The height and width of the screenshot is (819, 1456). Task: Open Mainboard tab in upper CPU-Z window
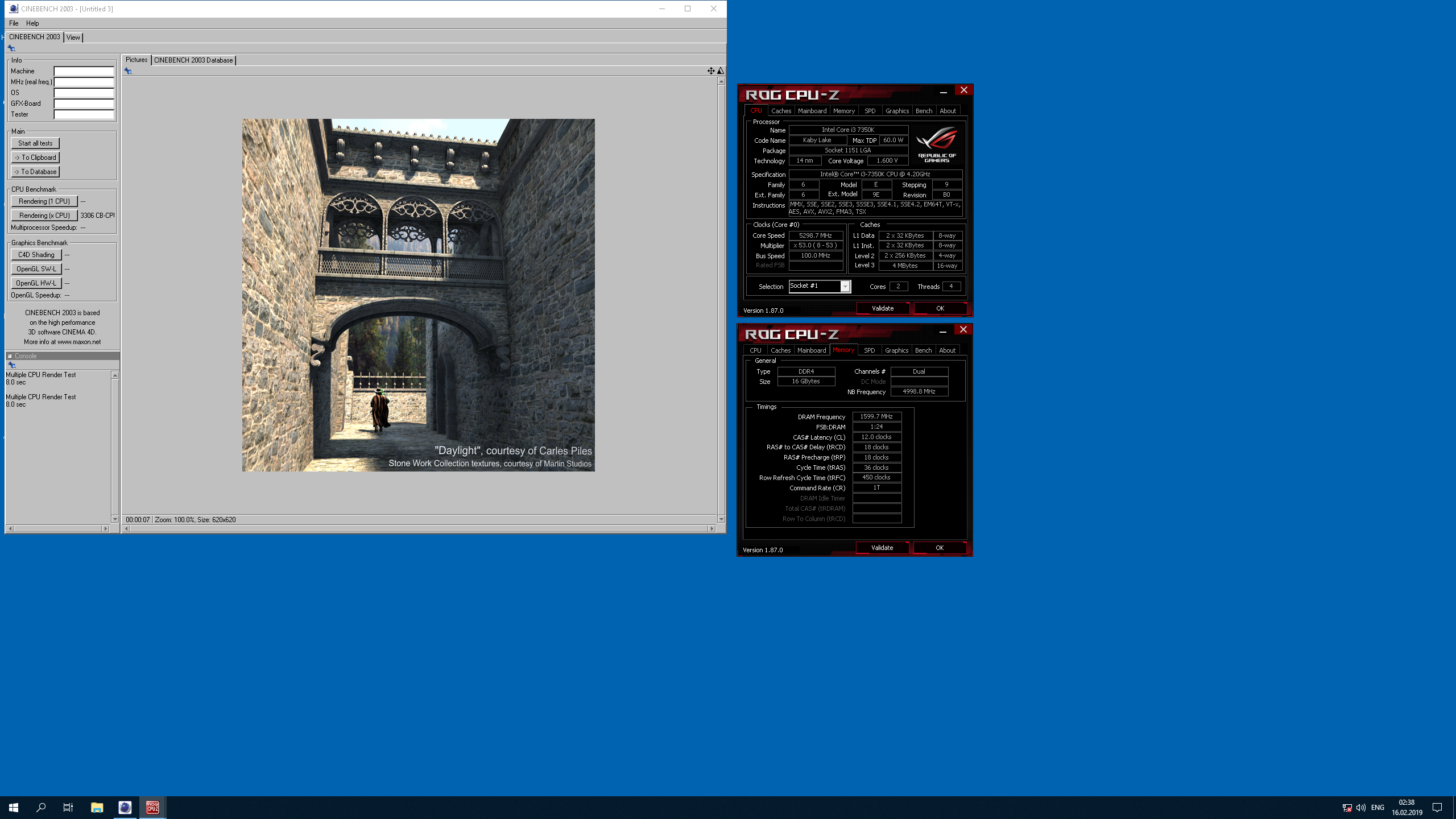(x=812, y=111)
